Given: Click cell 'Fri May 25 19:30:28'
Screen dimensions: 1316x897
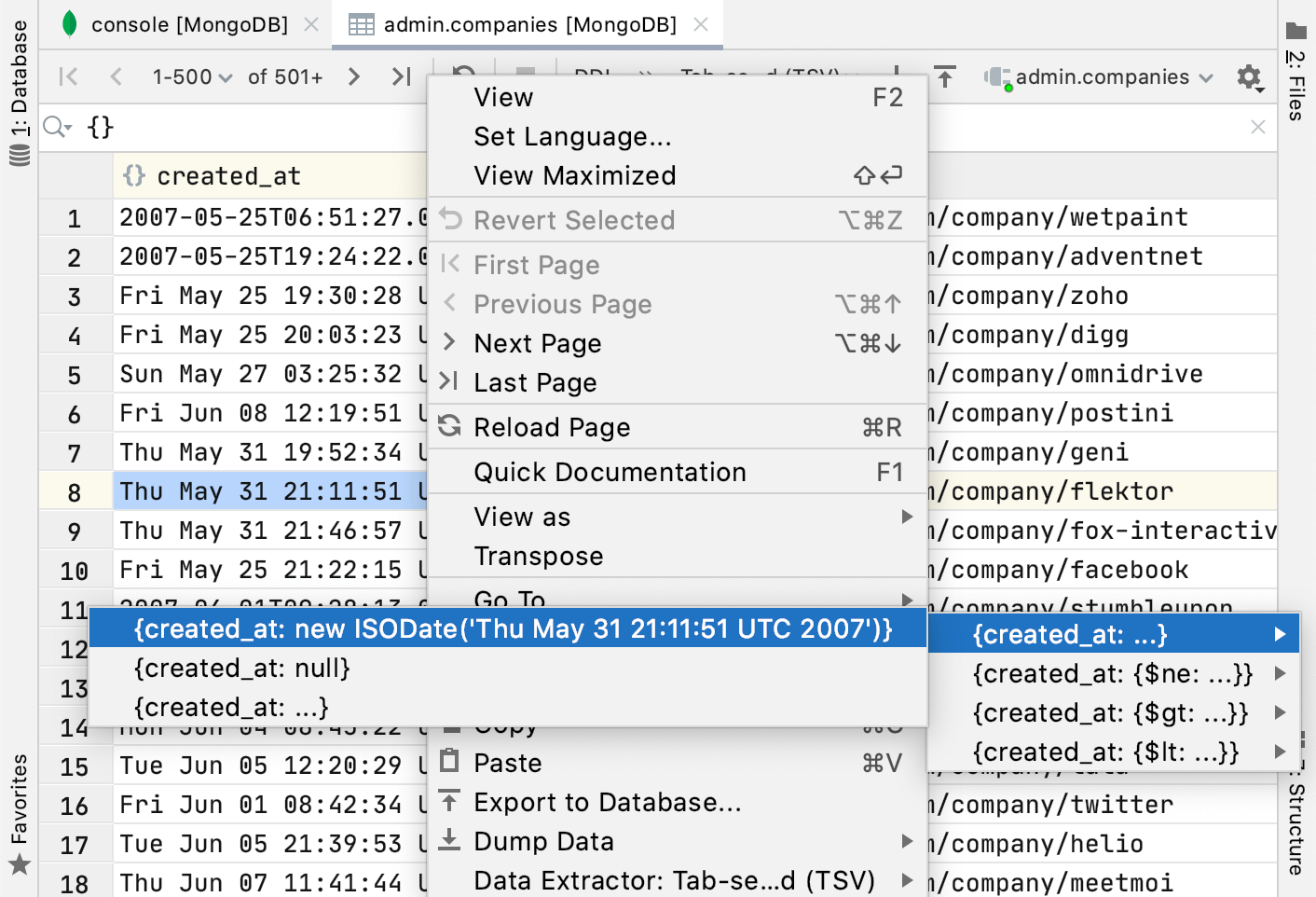Looking at the screenshot, I should [x=270, y=296].
